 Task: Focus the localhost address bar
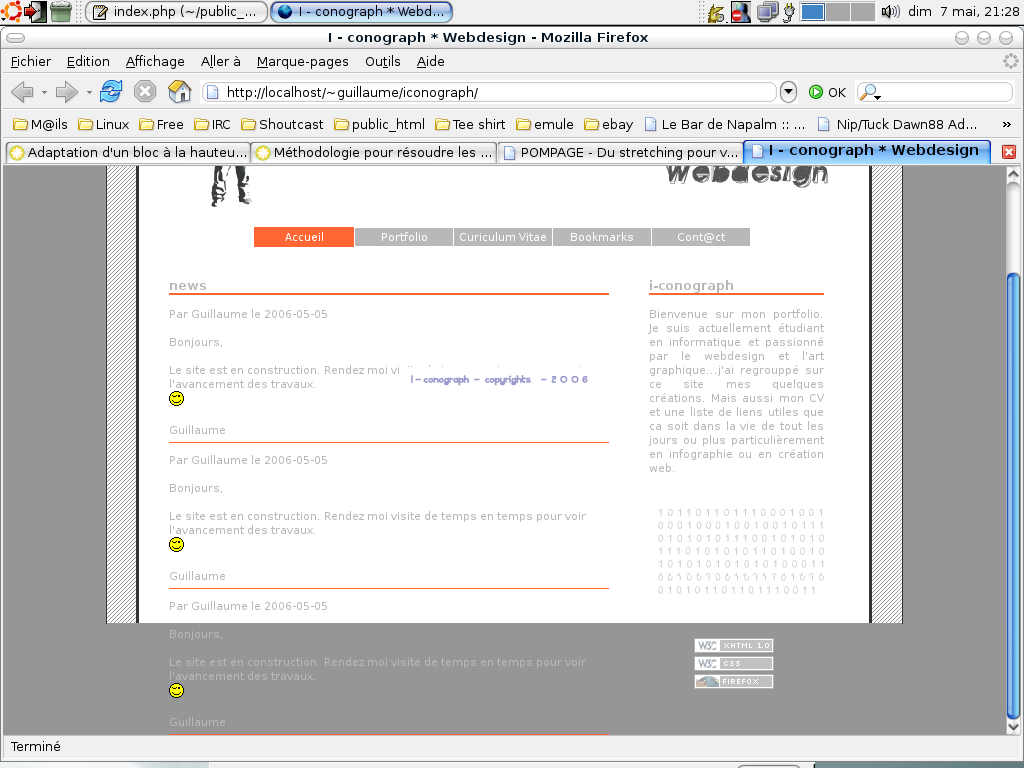(489, 92)
